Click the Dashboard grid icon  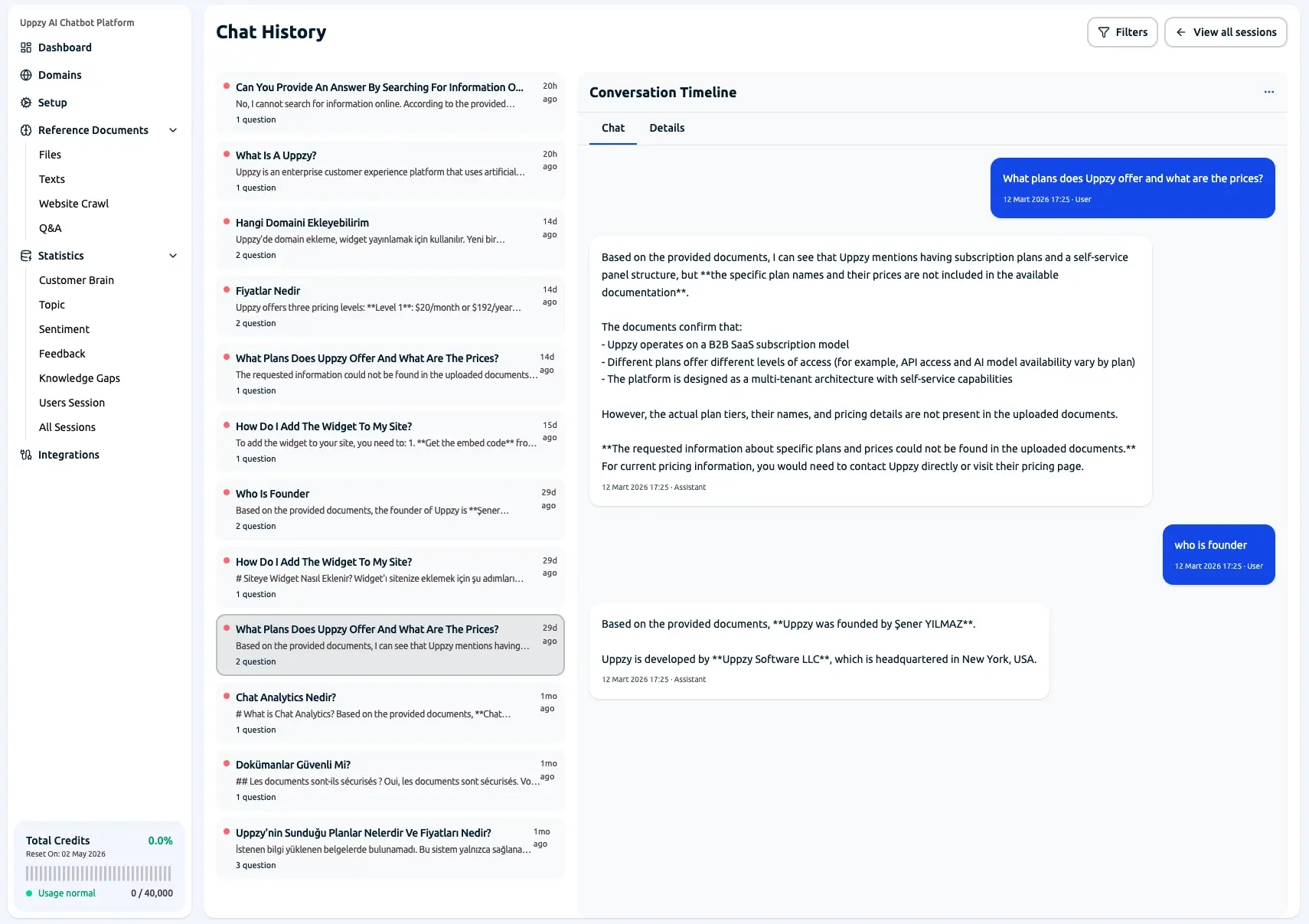tap(26, 47)
